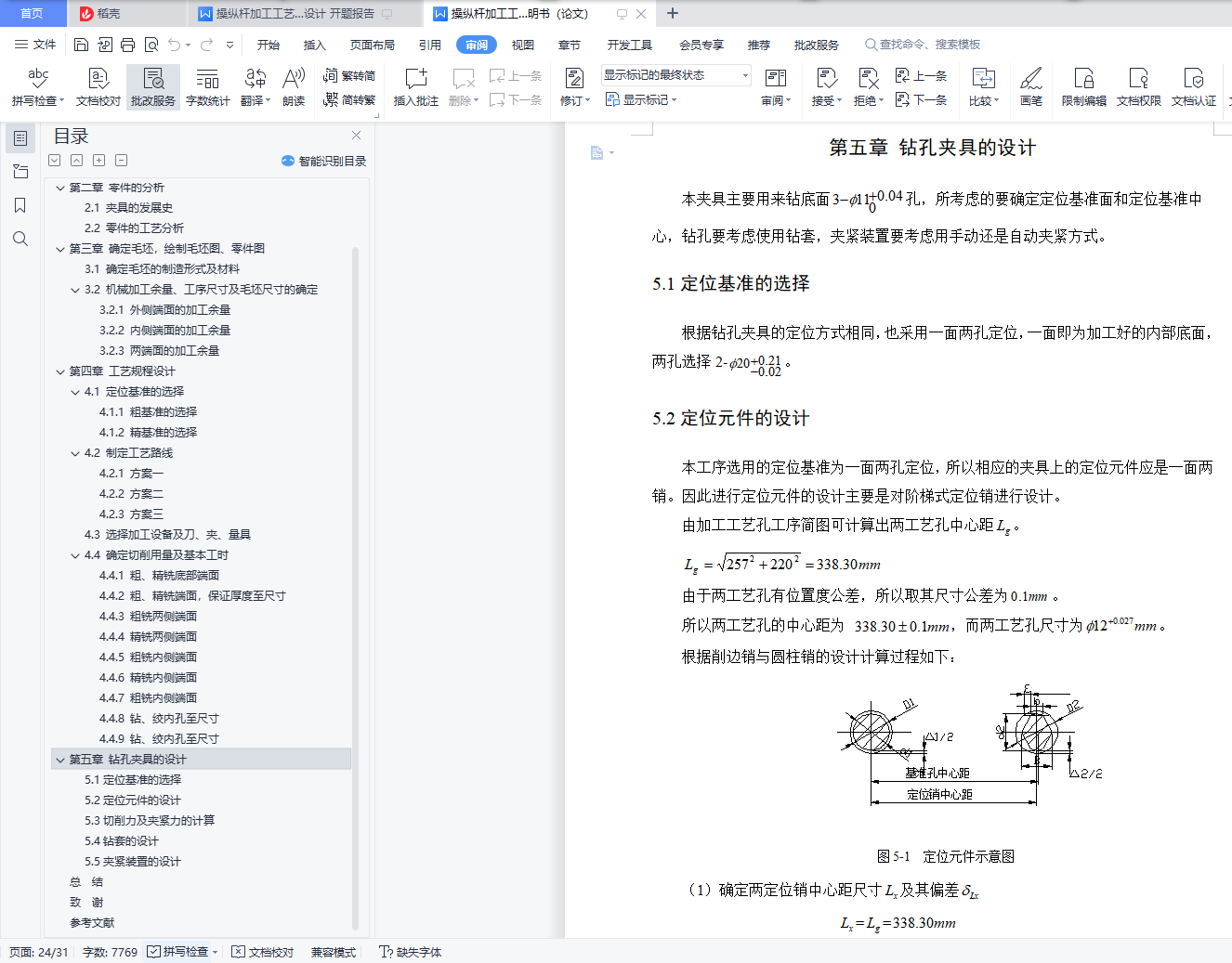Screen dimensions: 1232x963
Task: Jump to 参考文献 in the outline
Action: pyautogui.click(x=92, y=923)
